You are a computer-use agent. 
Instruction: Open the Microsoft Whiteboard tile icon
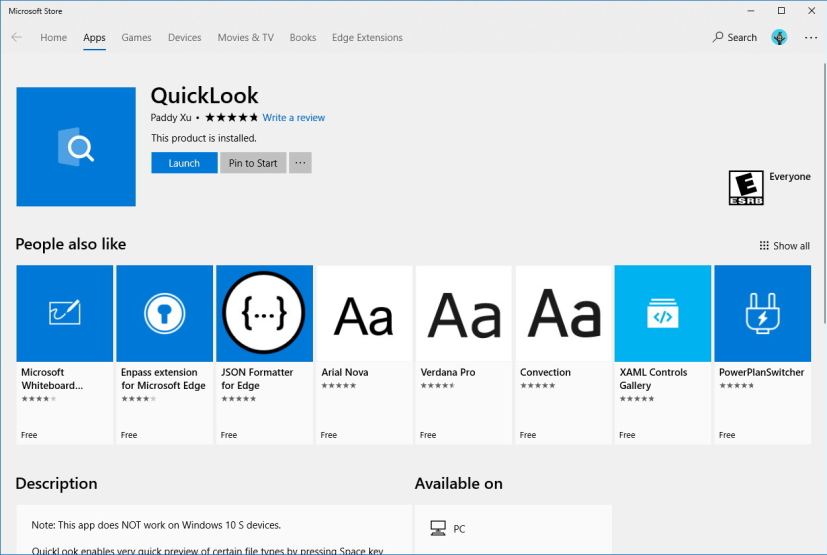(x=65, y=313)
